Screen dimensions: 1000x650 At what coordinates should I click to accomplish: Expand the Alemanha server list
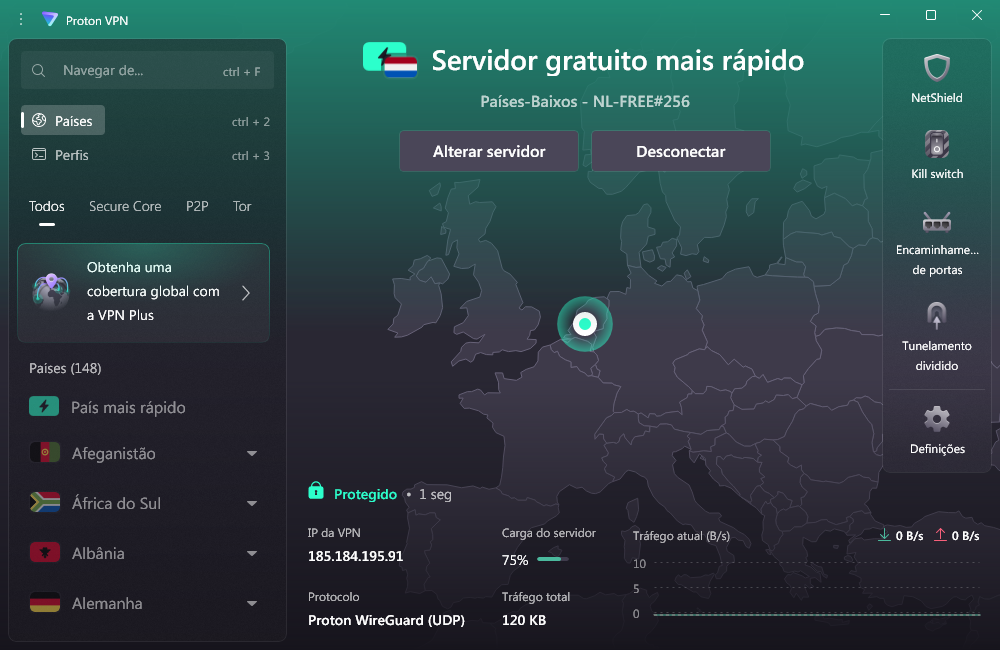252,603
